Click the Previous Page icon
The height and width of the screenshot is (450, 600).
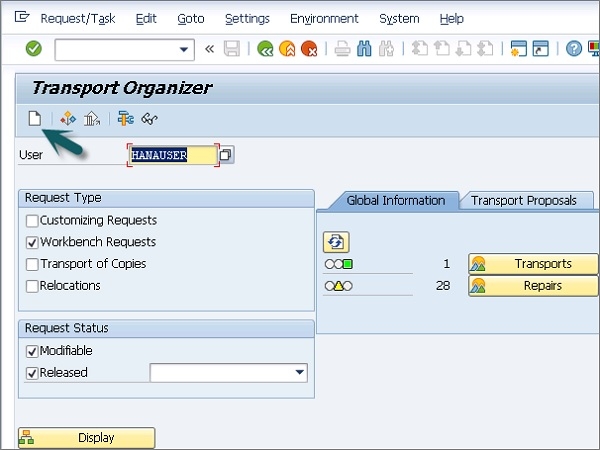(x=442, y=49)
